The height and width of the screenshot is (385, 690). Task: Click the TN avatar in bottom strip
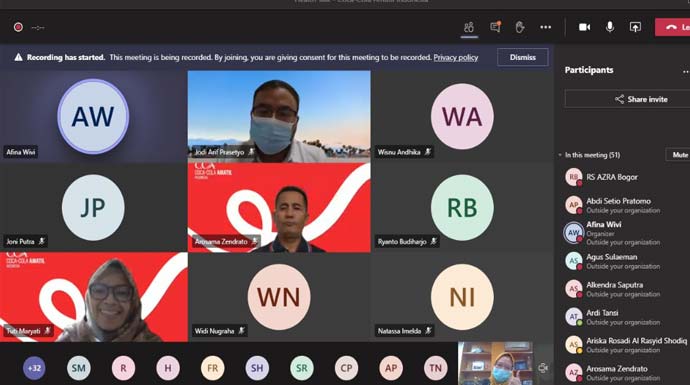(436, 368)
